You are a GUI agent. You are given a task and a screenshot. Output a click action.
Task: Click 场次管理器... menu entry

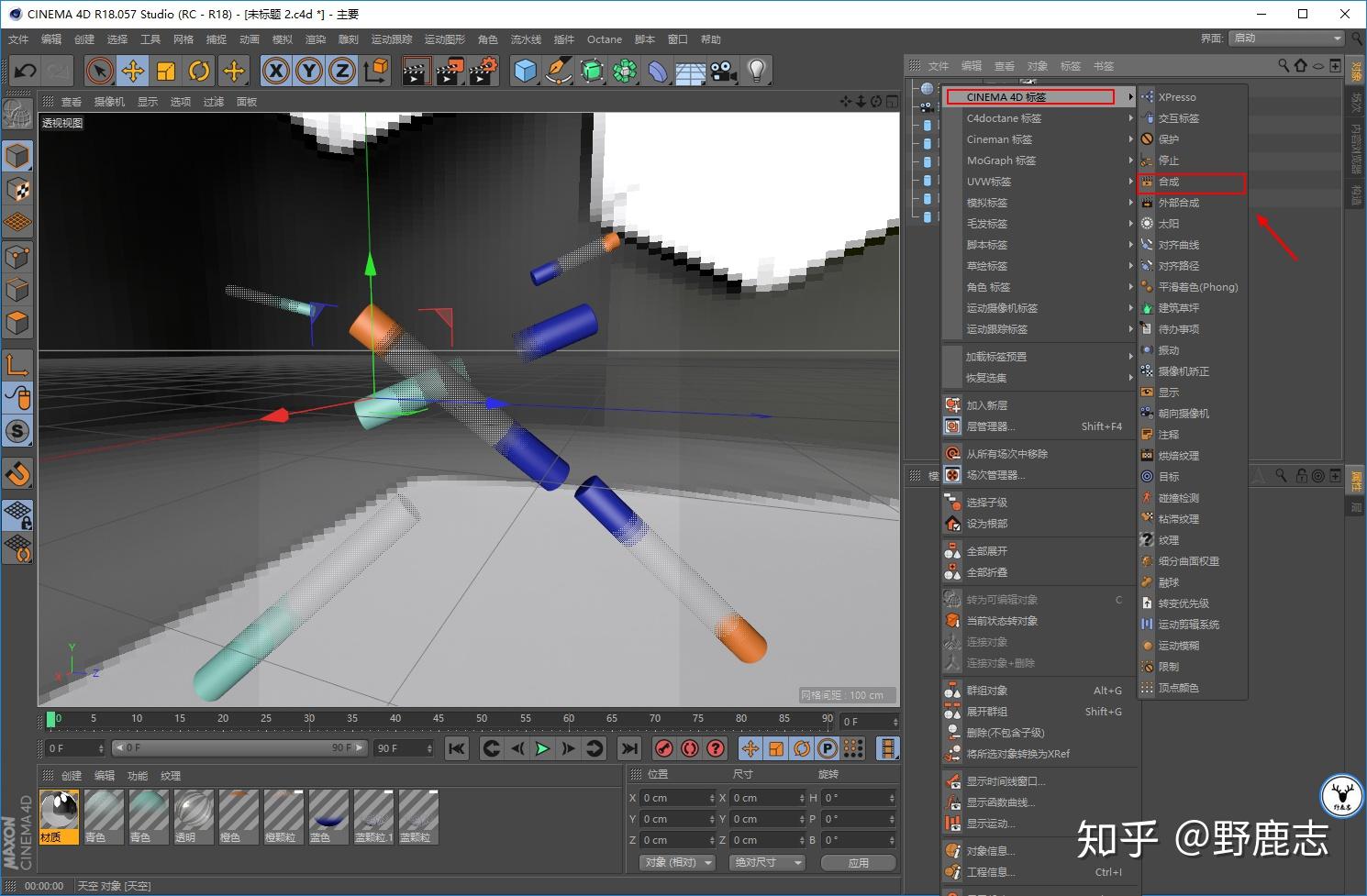(x=1039, y=475)
